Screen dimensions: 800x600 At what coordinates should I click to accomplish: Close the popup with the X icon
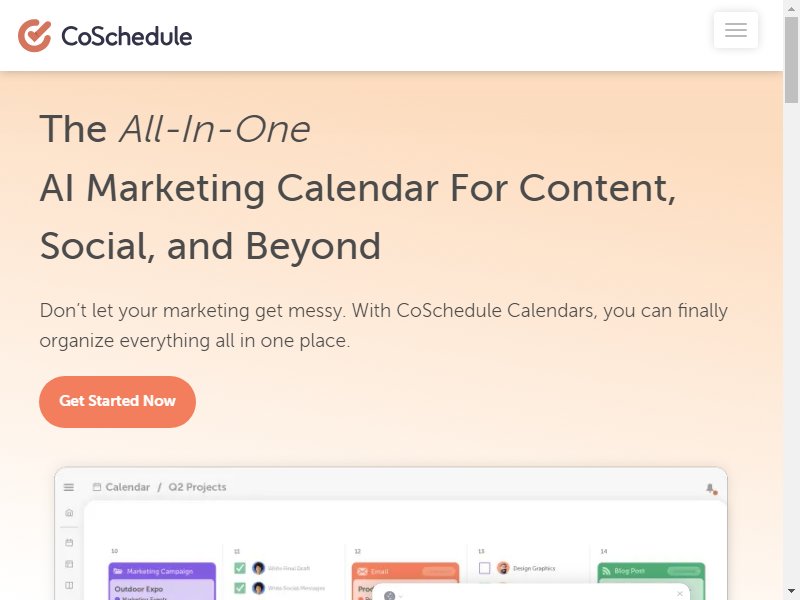pos(680,594)
